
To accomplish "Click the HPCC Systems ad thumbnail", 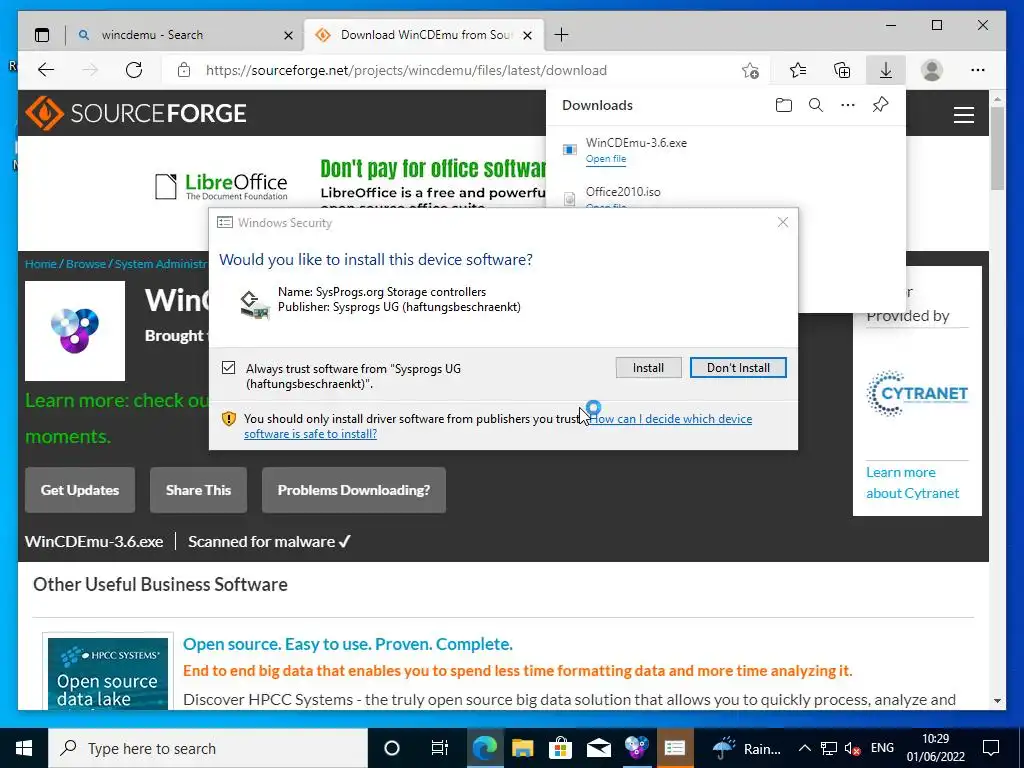I will coord(108,674).
